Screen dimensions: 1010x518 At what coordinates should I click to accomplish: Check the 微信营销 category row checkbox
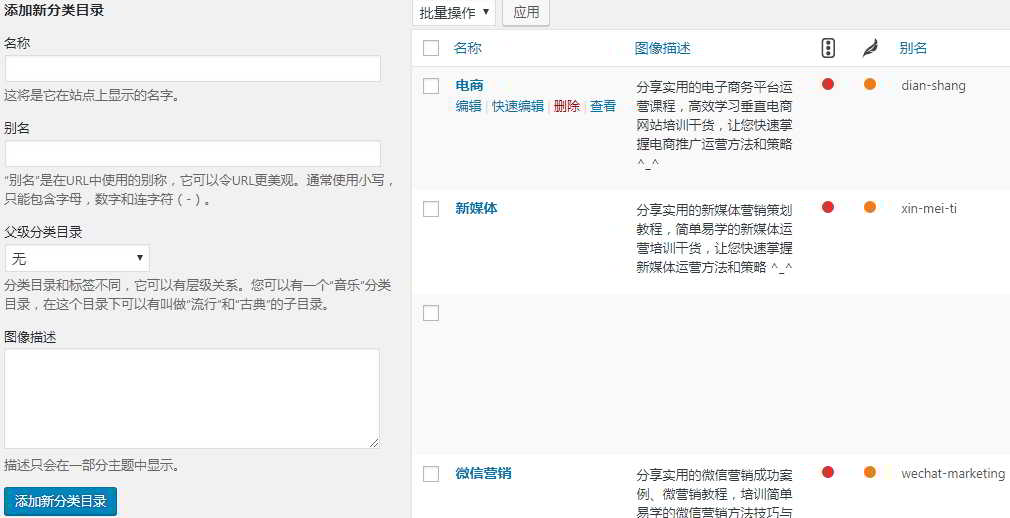click(x=431, y=474)
